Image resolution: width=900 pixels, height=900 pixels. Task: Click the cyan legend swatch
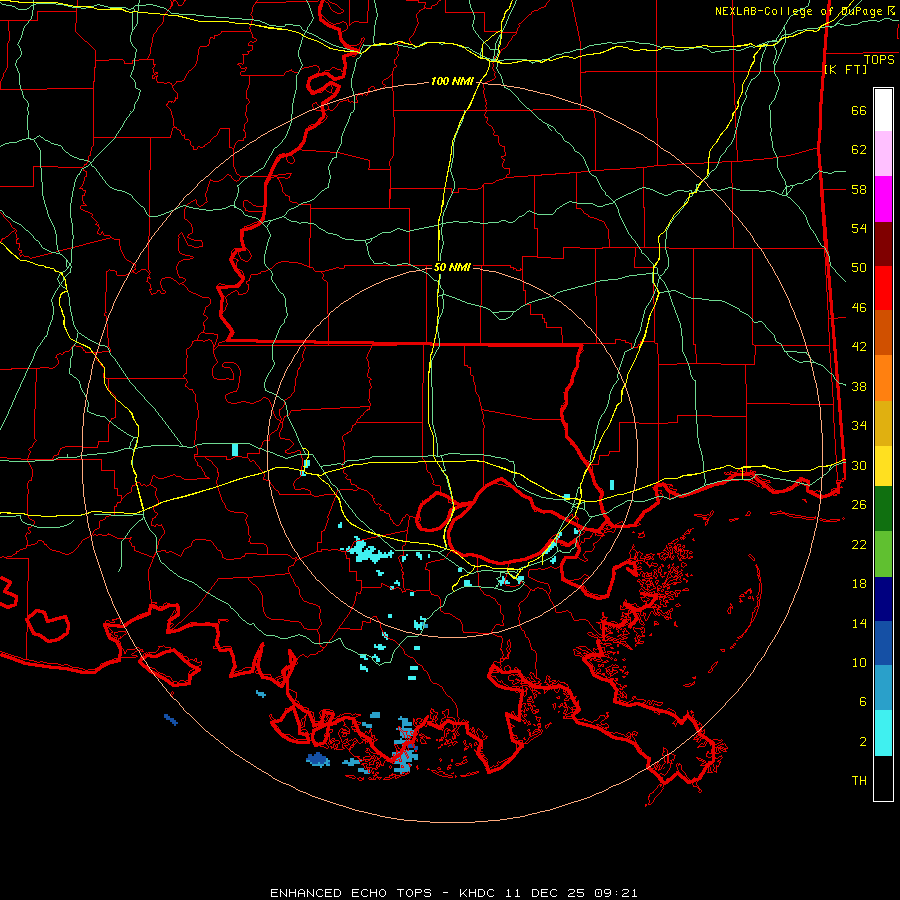pos(883,733)
